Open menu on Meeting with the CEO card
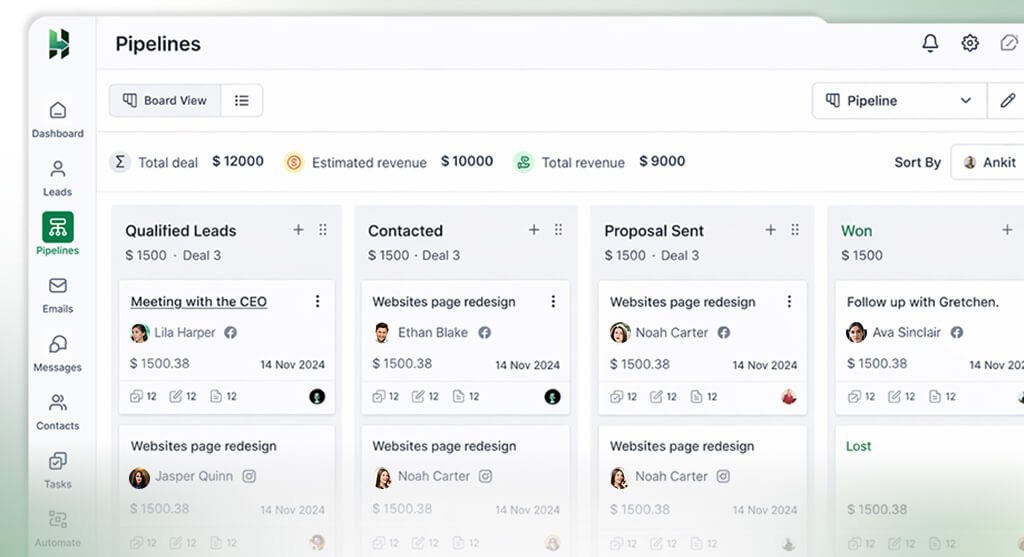1024x557 pixels. pos(317,301)
